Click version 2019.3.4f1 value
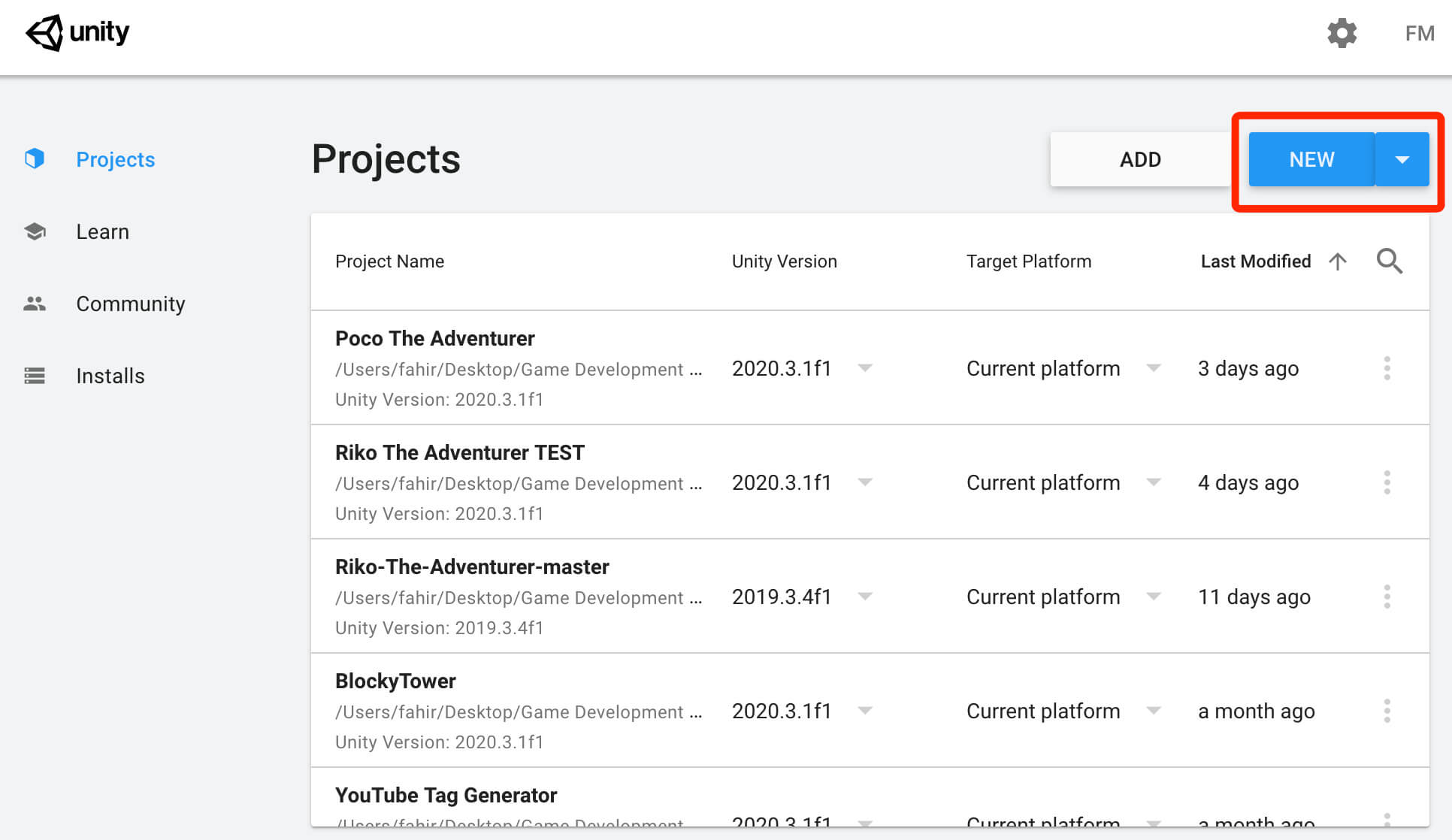The width and height of the screenshot is (1452, 840). [x=782, y=597]
